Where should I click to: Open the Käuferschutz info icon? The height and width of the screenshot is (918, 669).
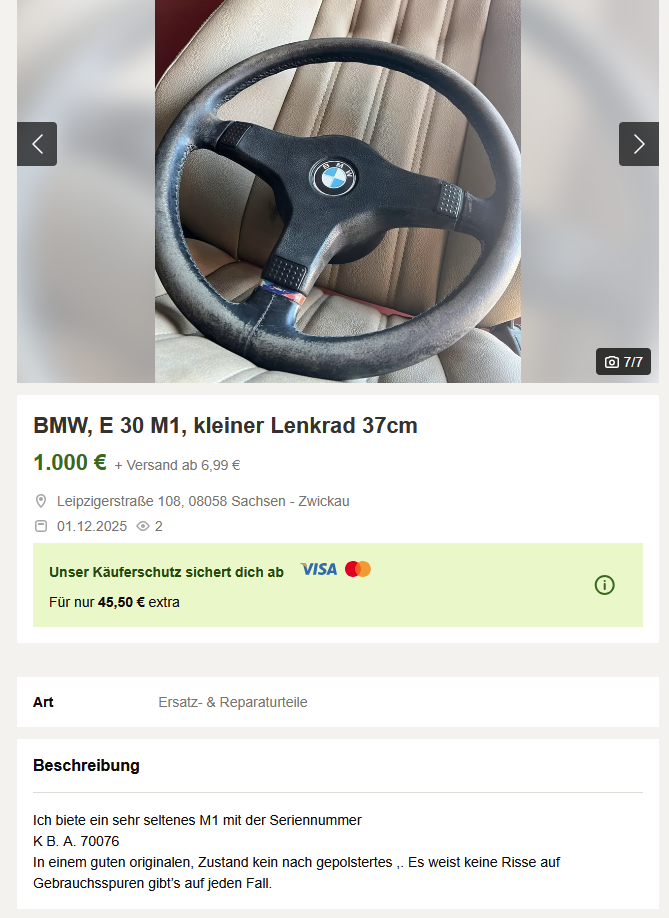tap(604, 585)
